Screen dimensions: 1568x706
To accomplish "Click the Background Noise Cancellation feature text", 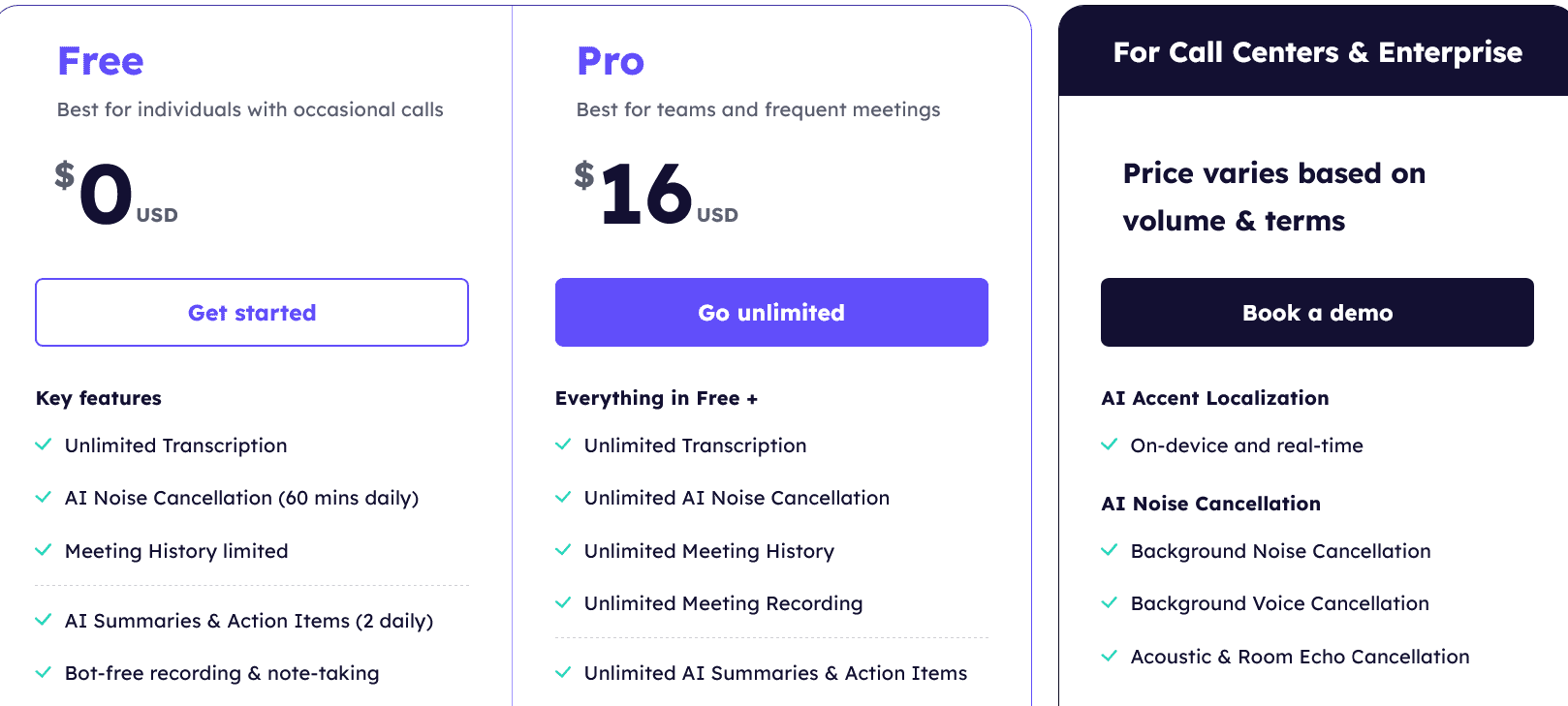I will (1280, 551).
